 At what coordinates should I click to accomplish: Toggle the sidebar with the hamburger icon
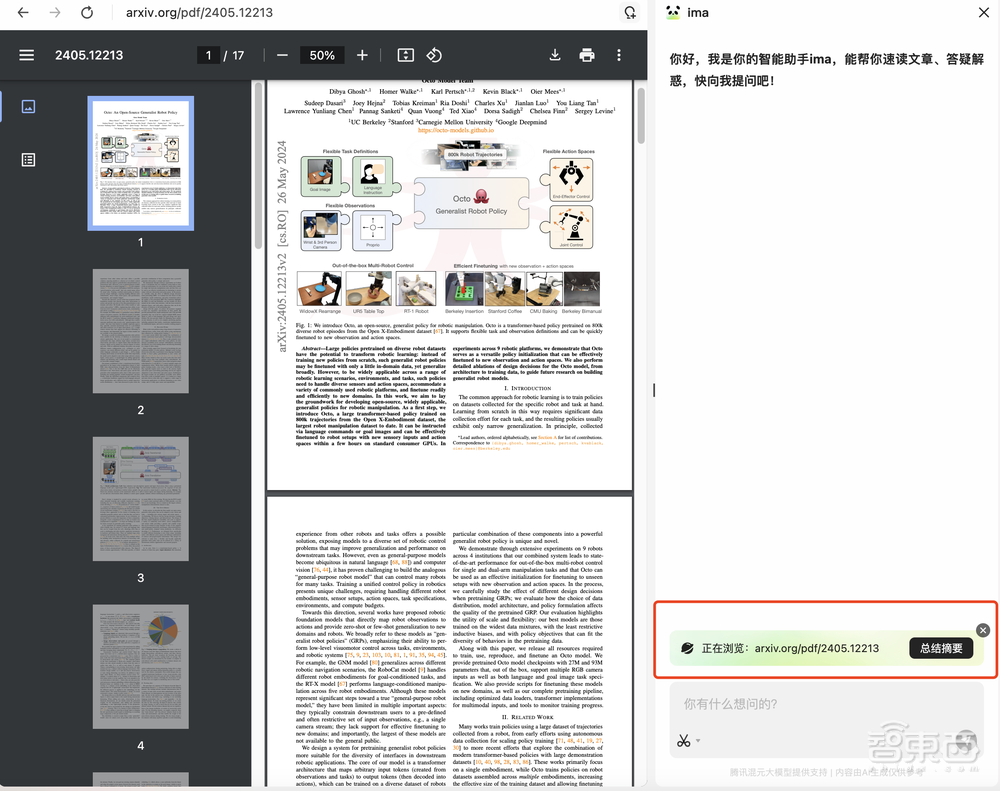click(x=26, y=55)
